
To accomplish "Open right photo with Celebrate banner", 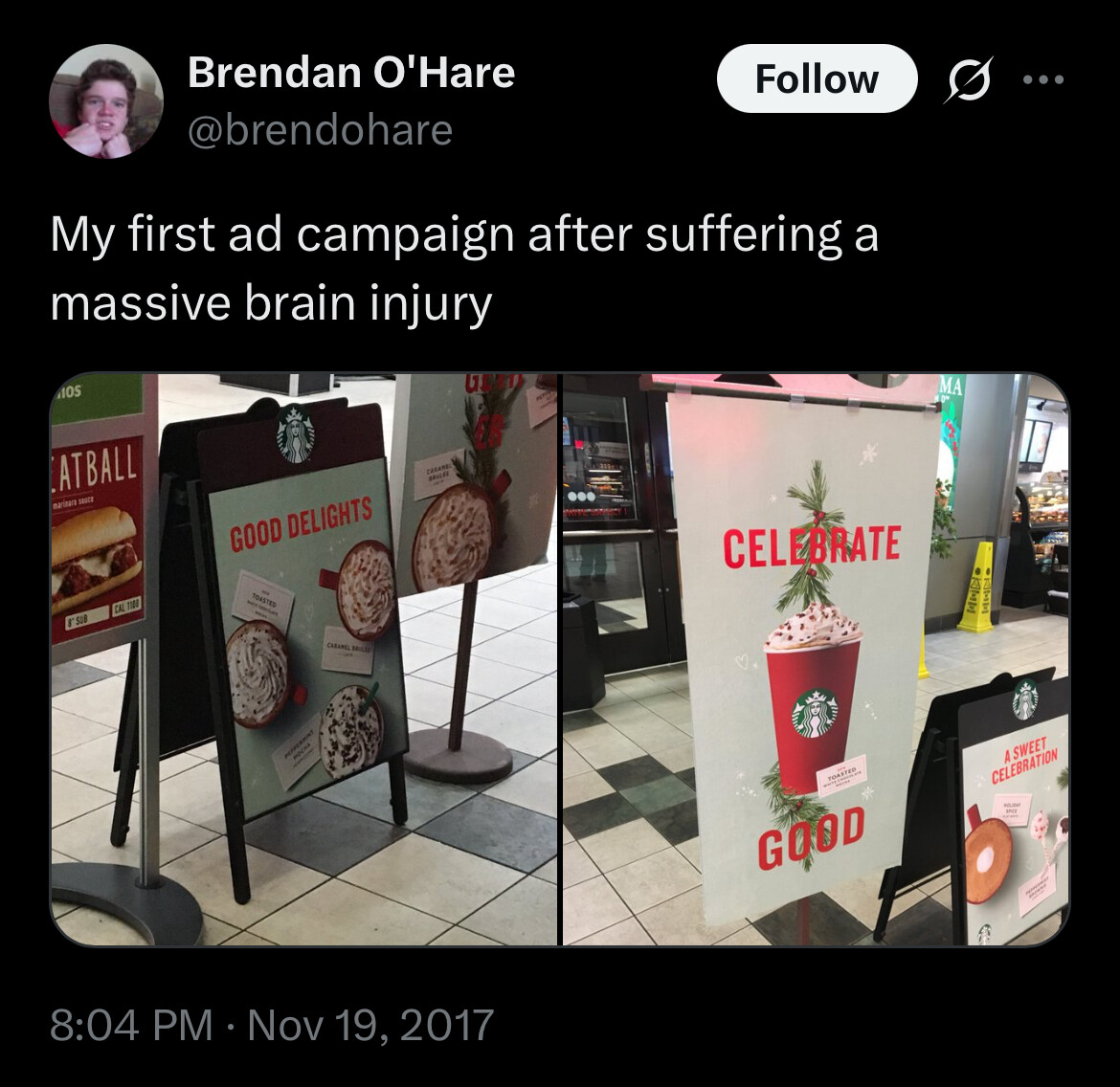I will point(816,659).
